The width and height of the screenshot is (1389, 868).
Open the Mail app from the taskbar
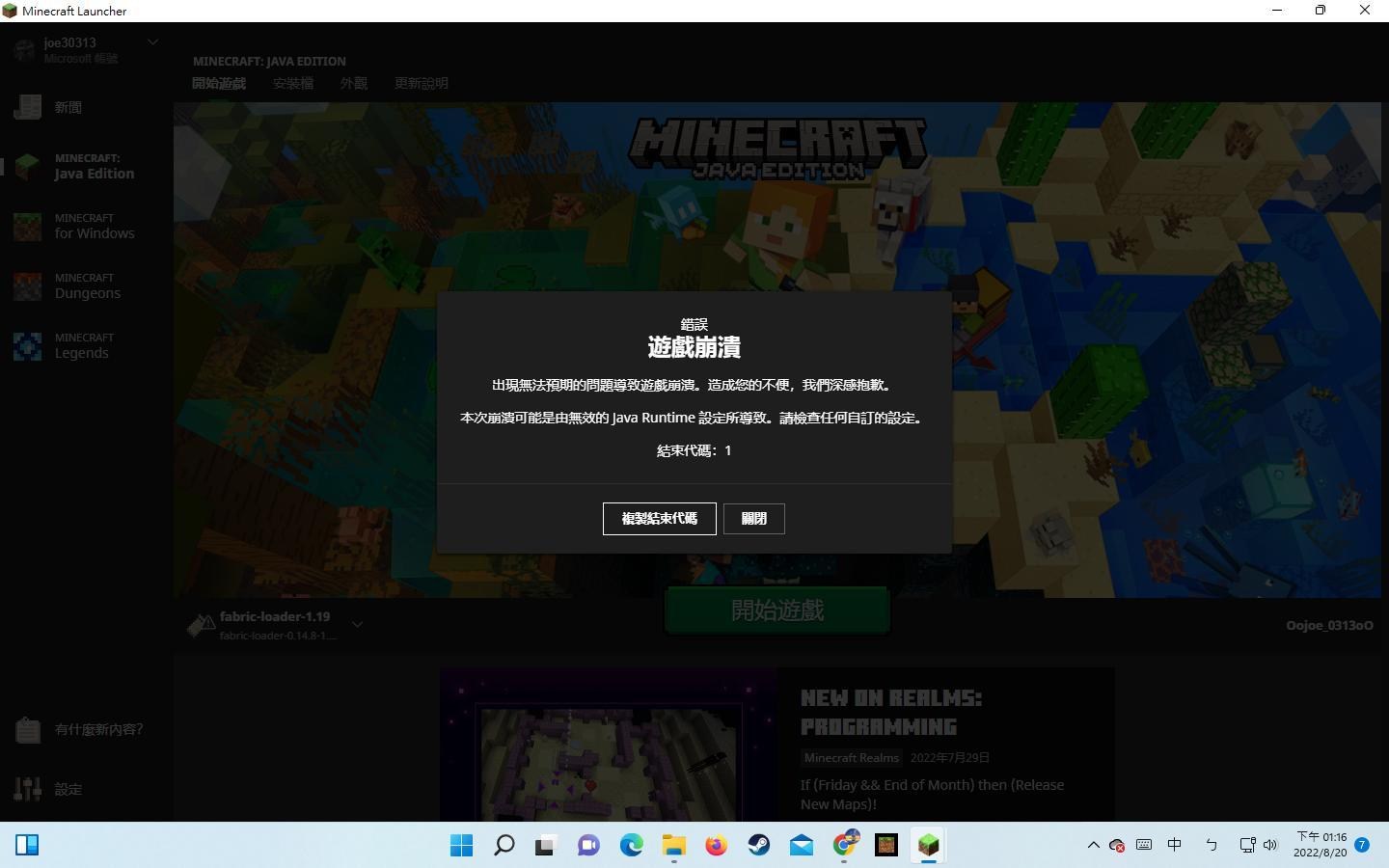click(801, 846)
